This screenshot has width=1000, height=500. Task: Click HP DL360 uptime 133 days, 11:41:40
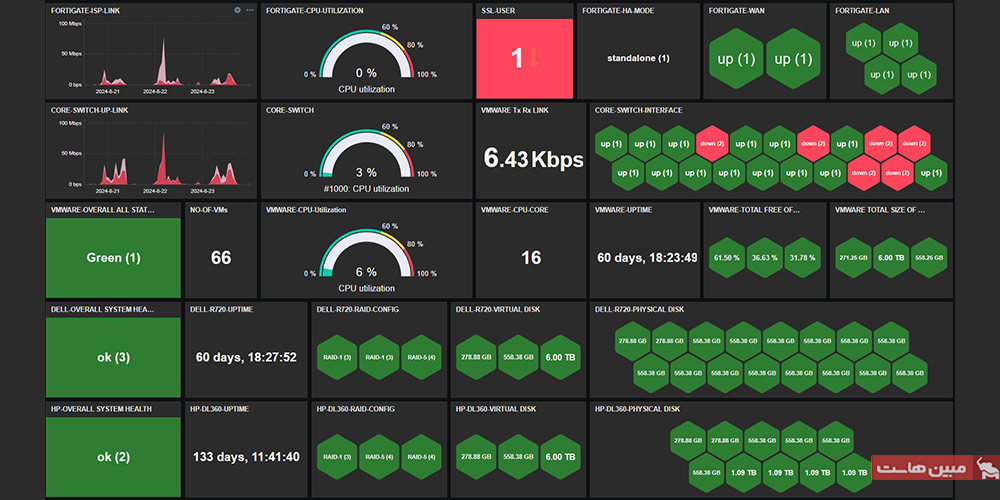246,457
